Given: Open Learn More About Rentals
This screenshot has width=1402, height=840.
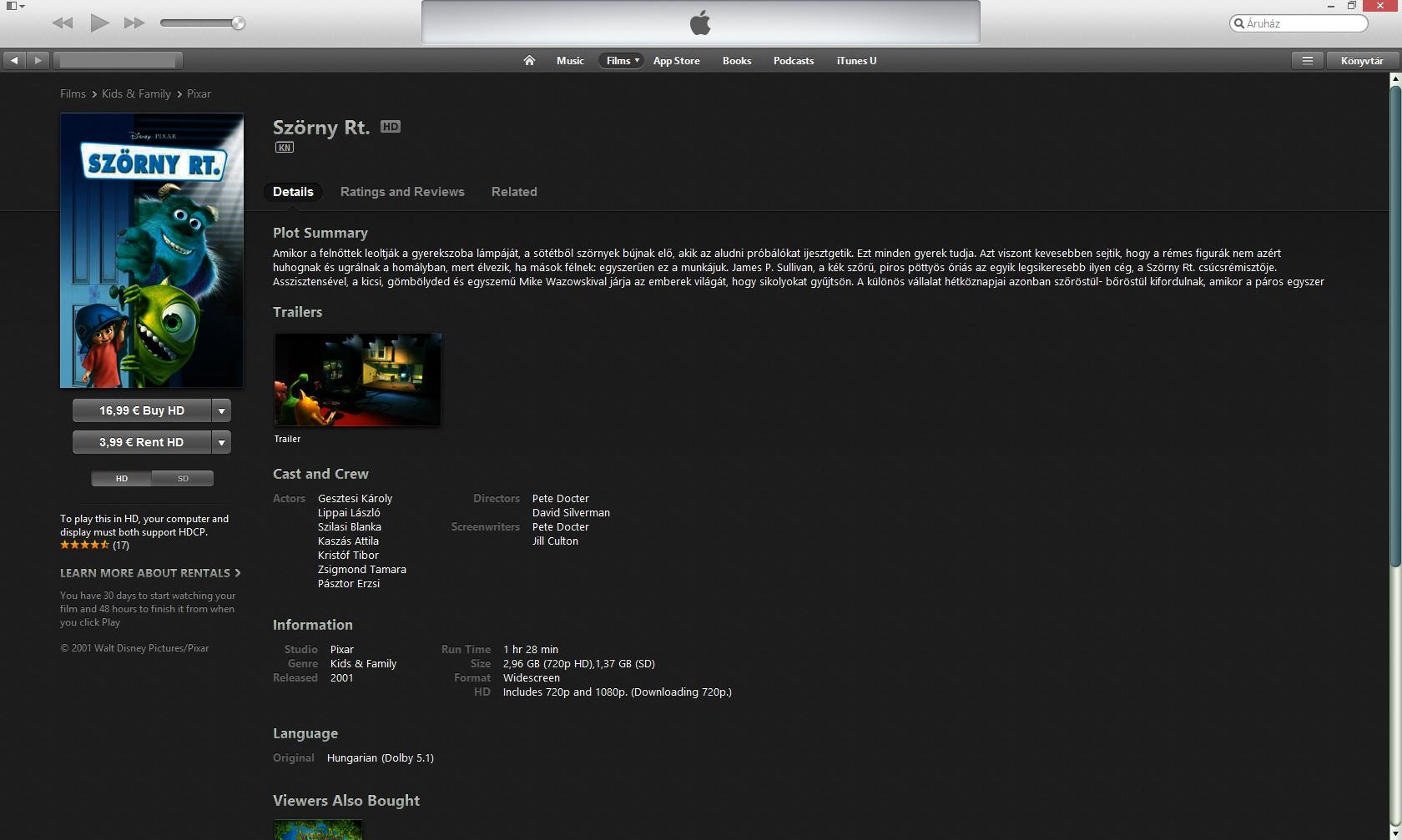Looking at the screenshot, I should 150,573.
